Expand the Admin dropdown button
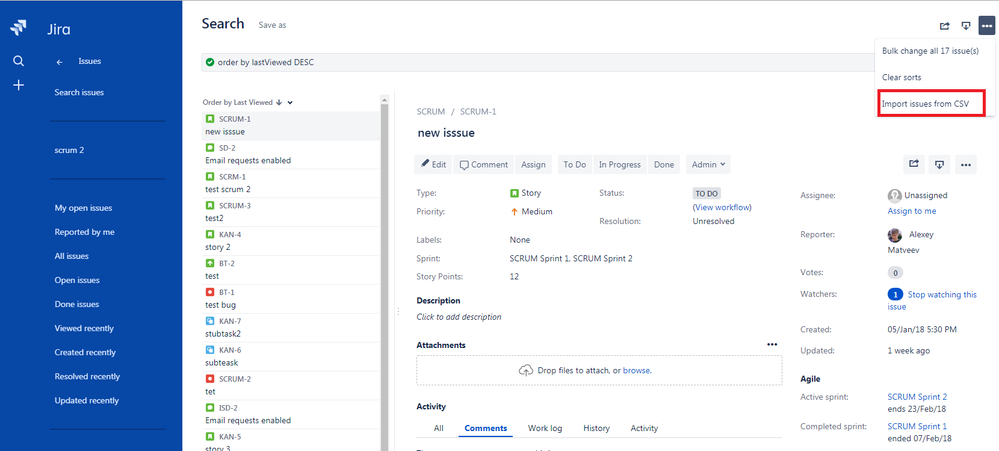 point(708,164)
